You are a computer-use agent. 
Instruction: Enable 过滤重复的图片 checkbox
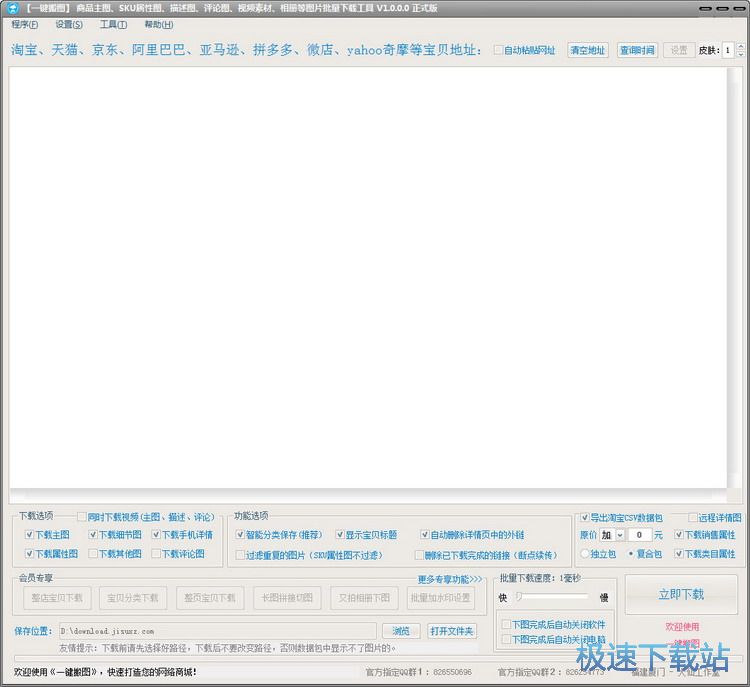[x=240, y=555]
